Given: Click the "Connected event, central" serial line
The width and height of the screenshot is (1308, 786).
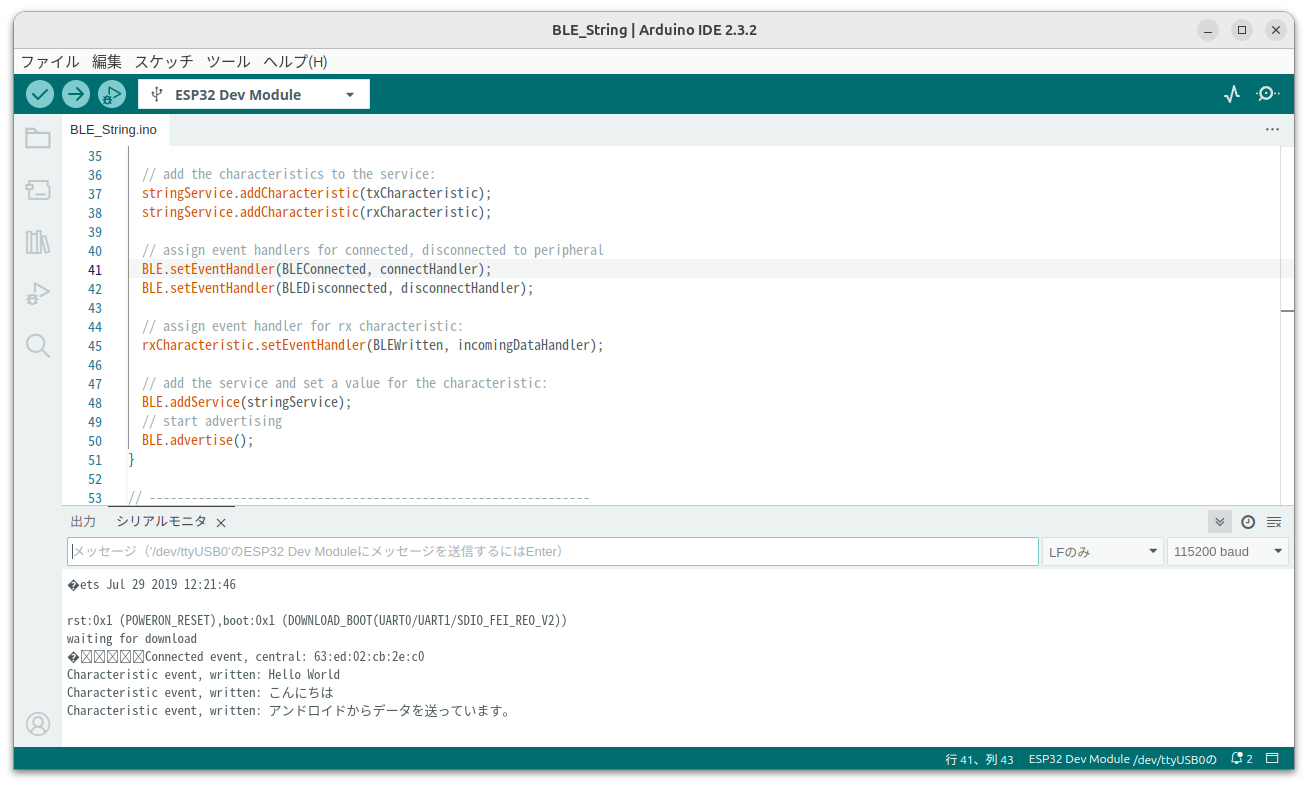Looking at the screenshot, I should [x=246, y=657].
